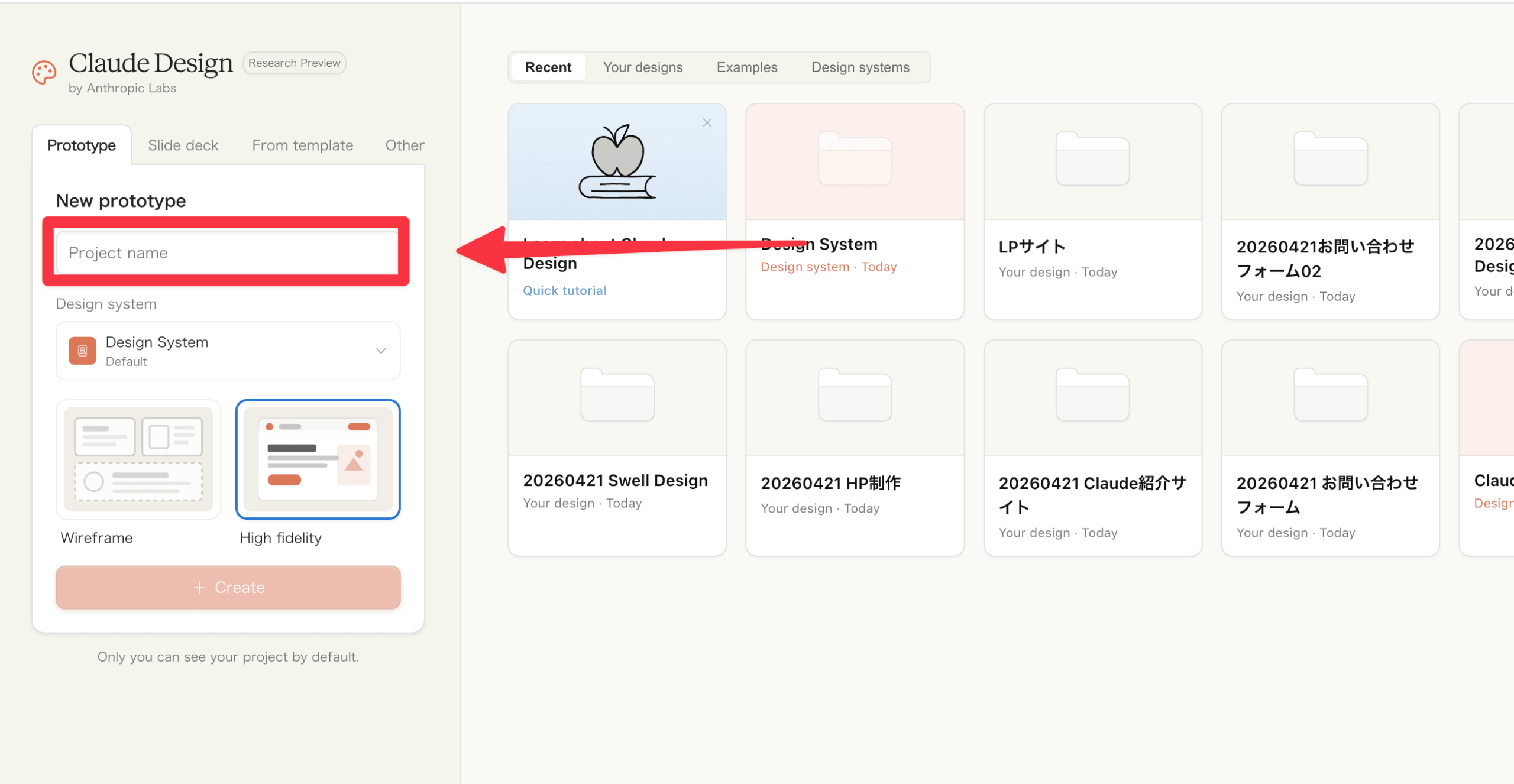Click the Claude Design palette logo icon
Viewport: 1514px width, 784px height.
pyautogui.click(x=44, y=73)
